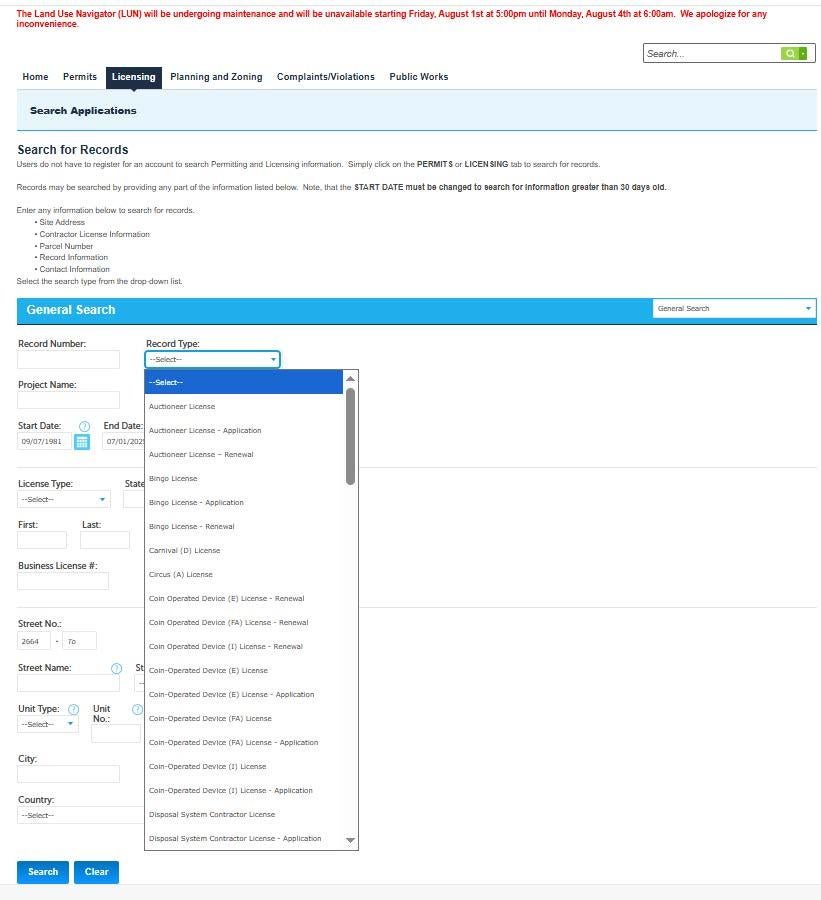Screen dimensions: 821x900
Task: Select Coin-Operated Device (FA) License option
Action: 243,719
